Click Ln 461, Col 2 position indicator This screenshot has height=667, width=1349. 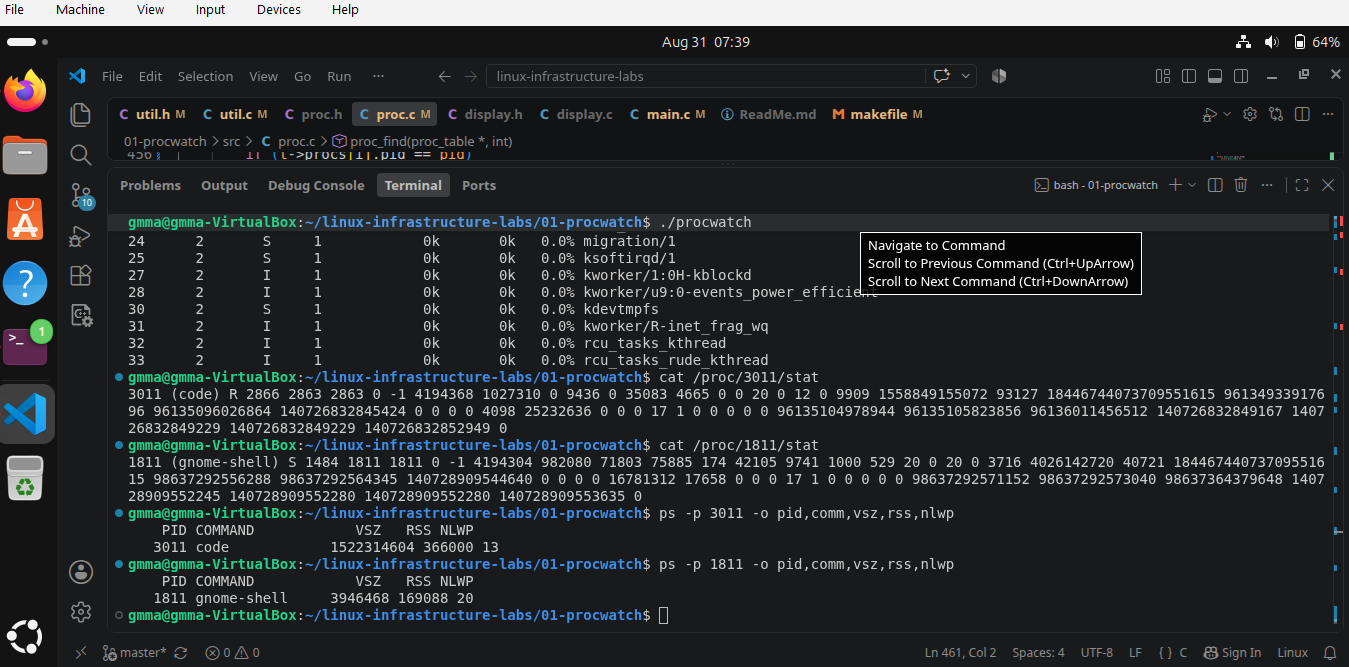coord(960,653)
